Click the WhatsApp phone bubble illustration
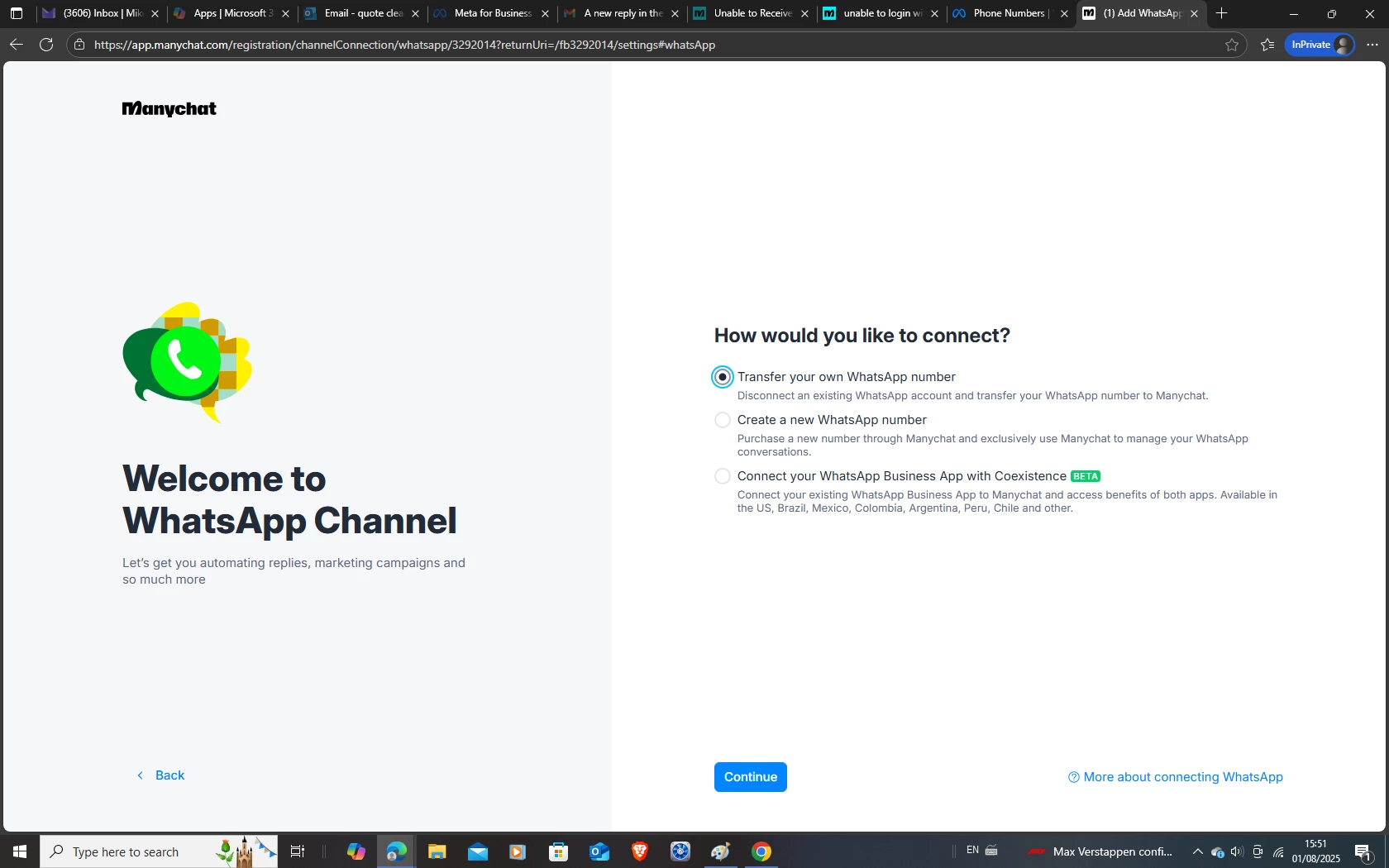The width and height of the screenshot is (1389, 868). (x=187, y=362)
